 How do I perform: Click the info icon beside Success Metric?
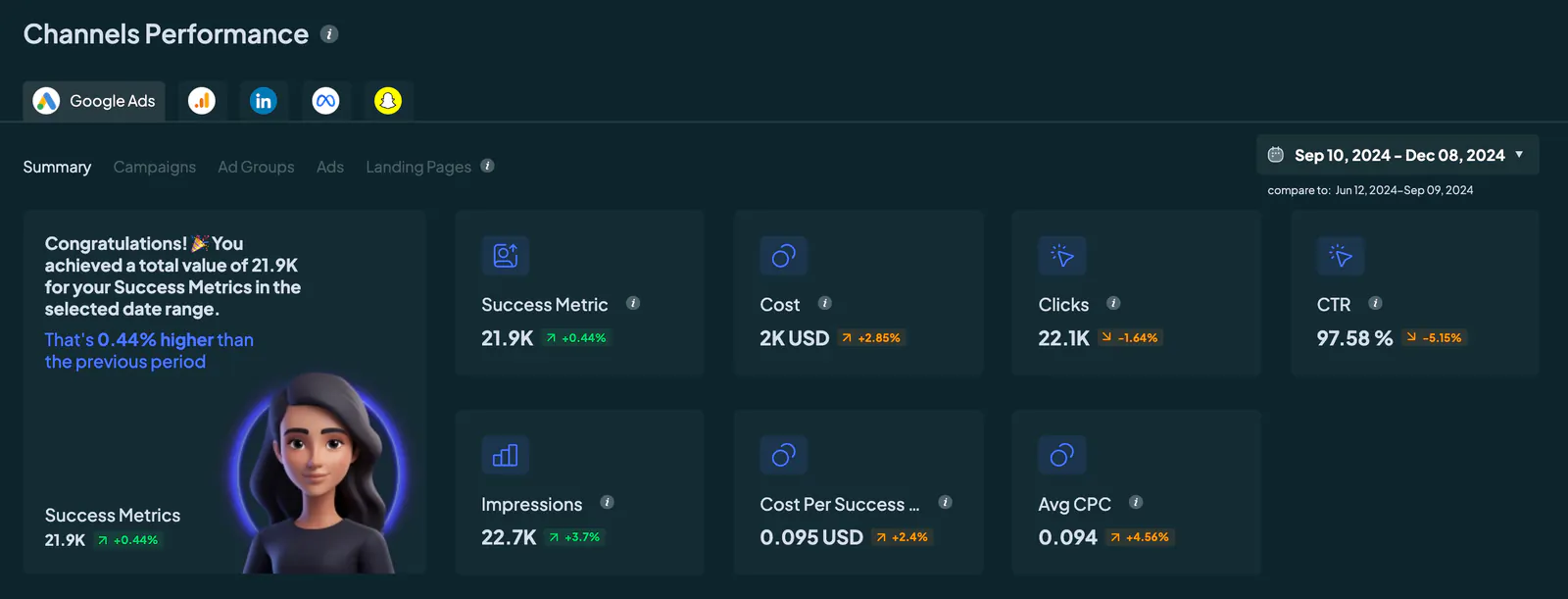(x=633, y=303)
